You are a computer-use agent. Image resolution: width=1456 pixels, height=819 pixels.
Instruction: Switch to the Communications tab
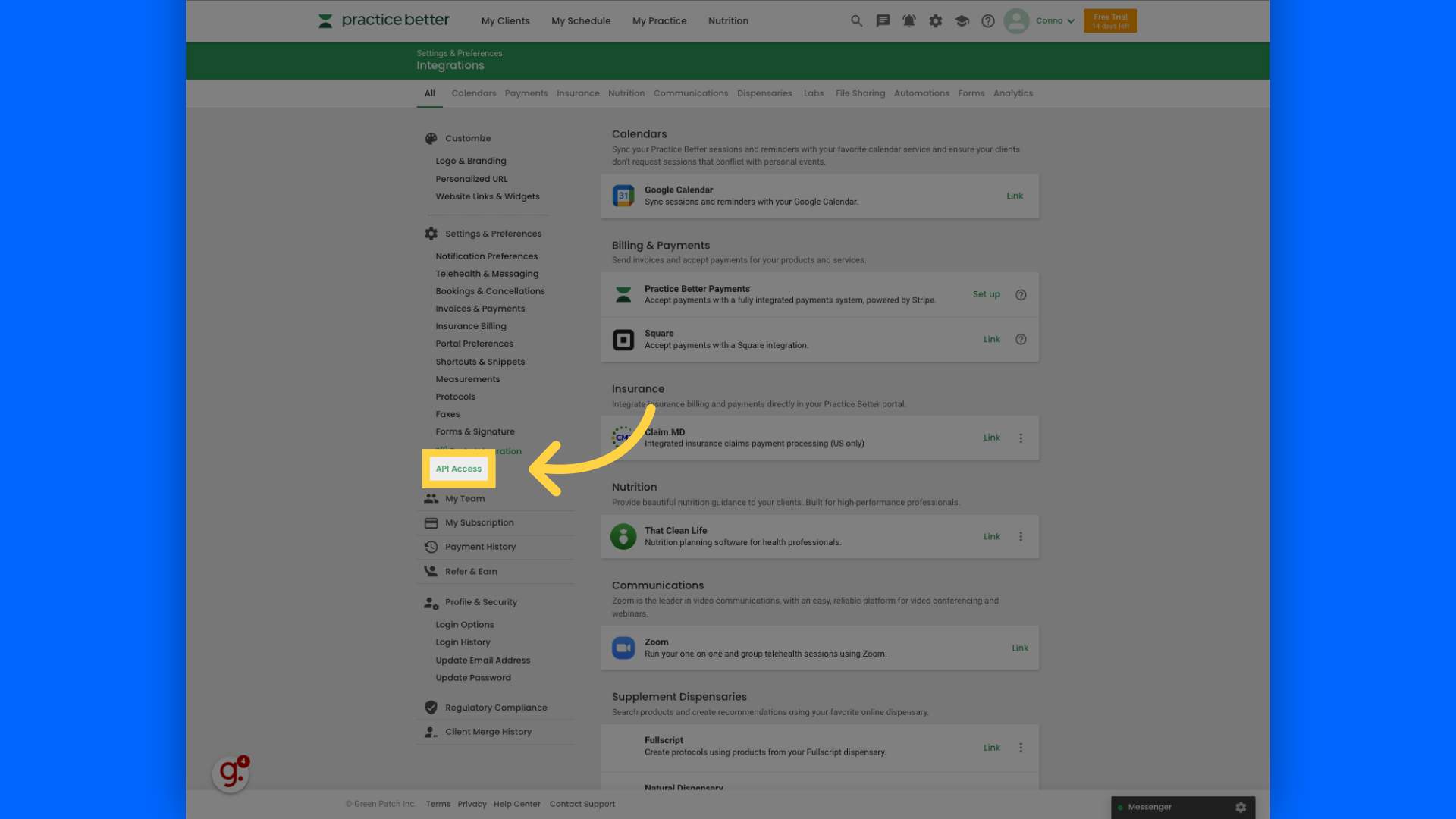tap(690, 93)
